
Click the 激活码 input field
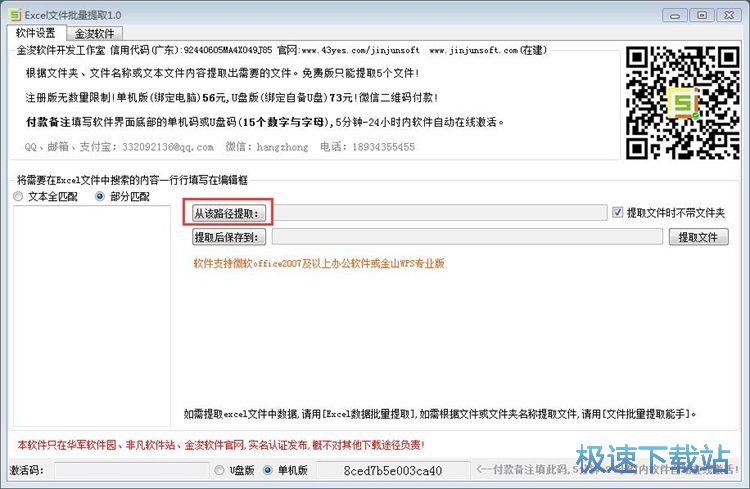tap(132, 470)
